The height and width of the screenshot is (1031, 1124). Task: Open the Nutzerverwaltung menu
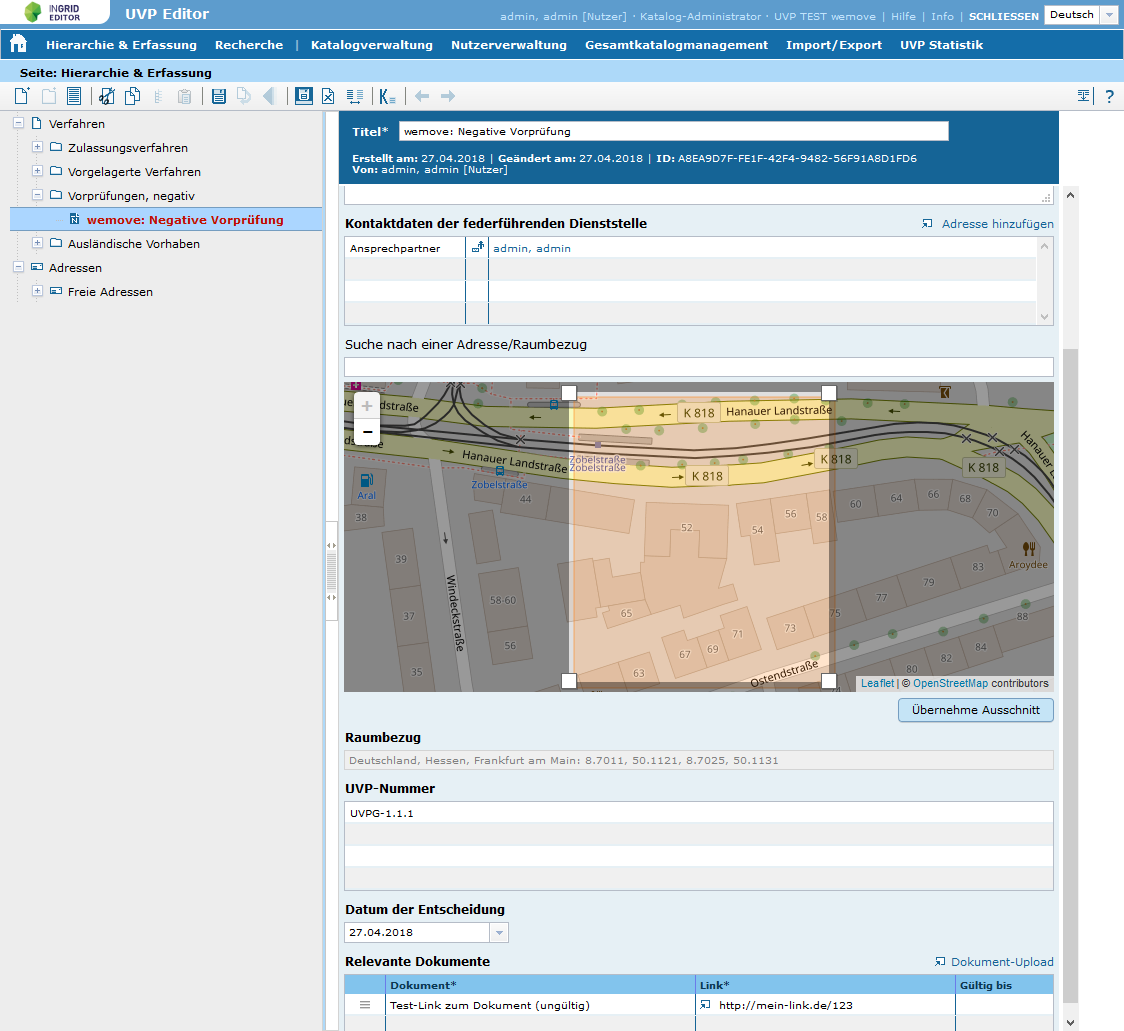pyautogui.click(x=509, y=44)
